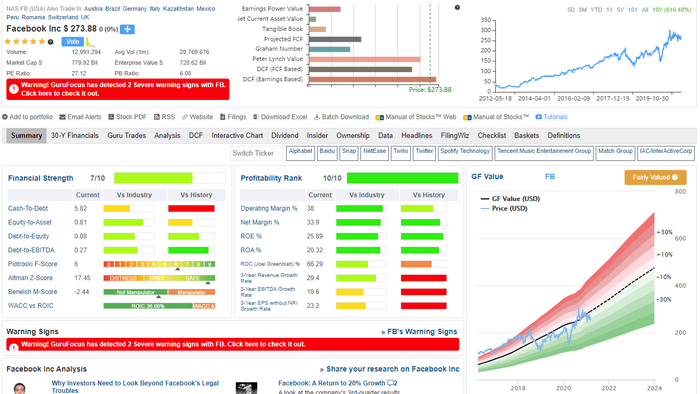Open the Cash-To-Debt metric link
This screenshot has width=700, height=394.
pyautogui.click(x=28, y=208)
